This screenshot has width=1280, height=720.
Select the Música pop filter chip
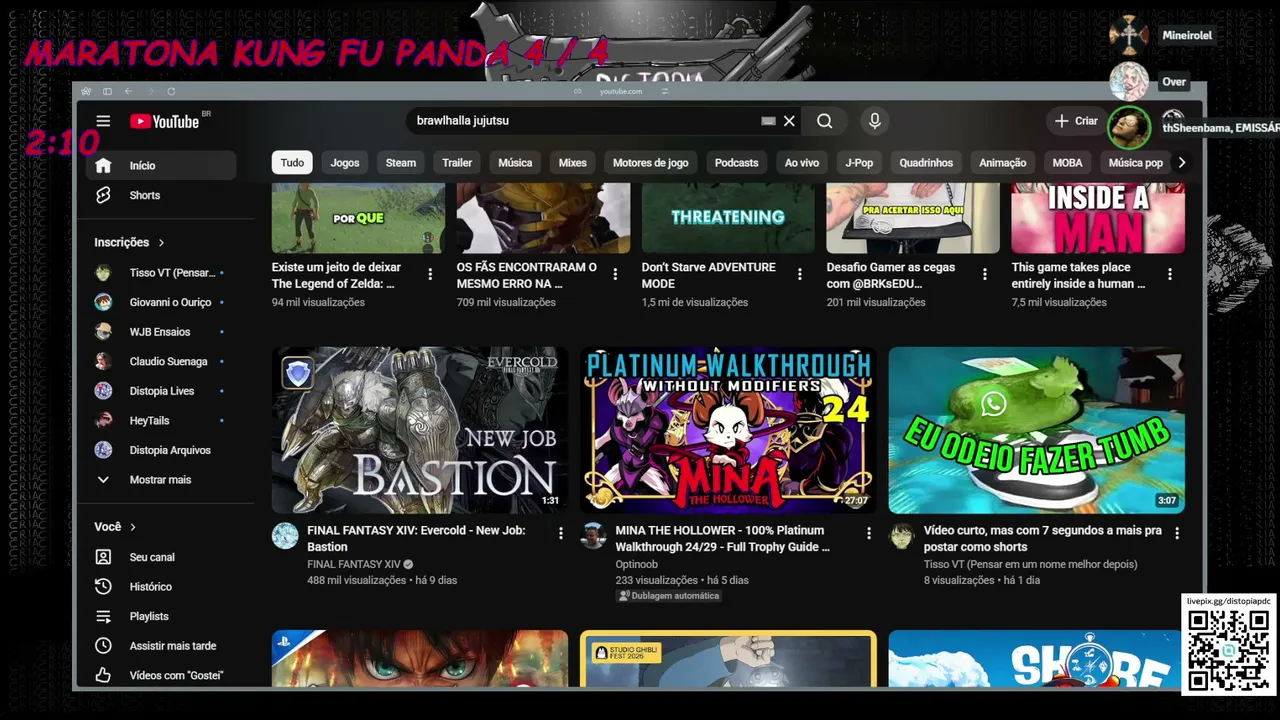tap(1136, 162)
